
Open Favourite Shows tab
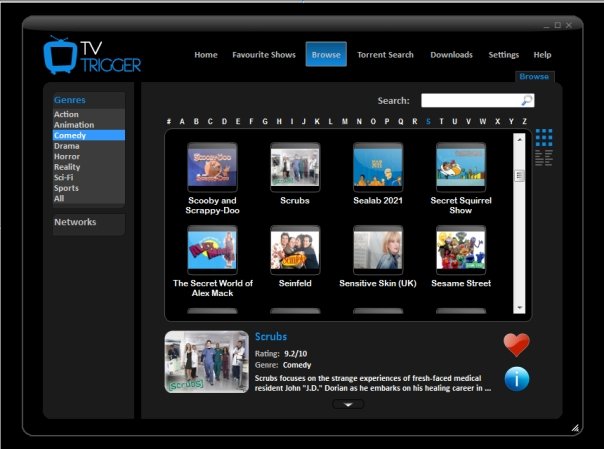pyautogui.click(x=264, y=55)
